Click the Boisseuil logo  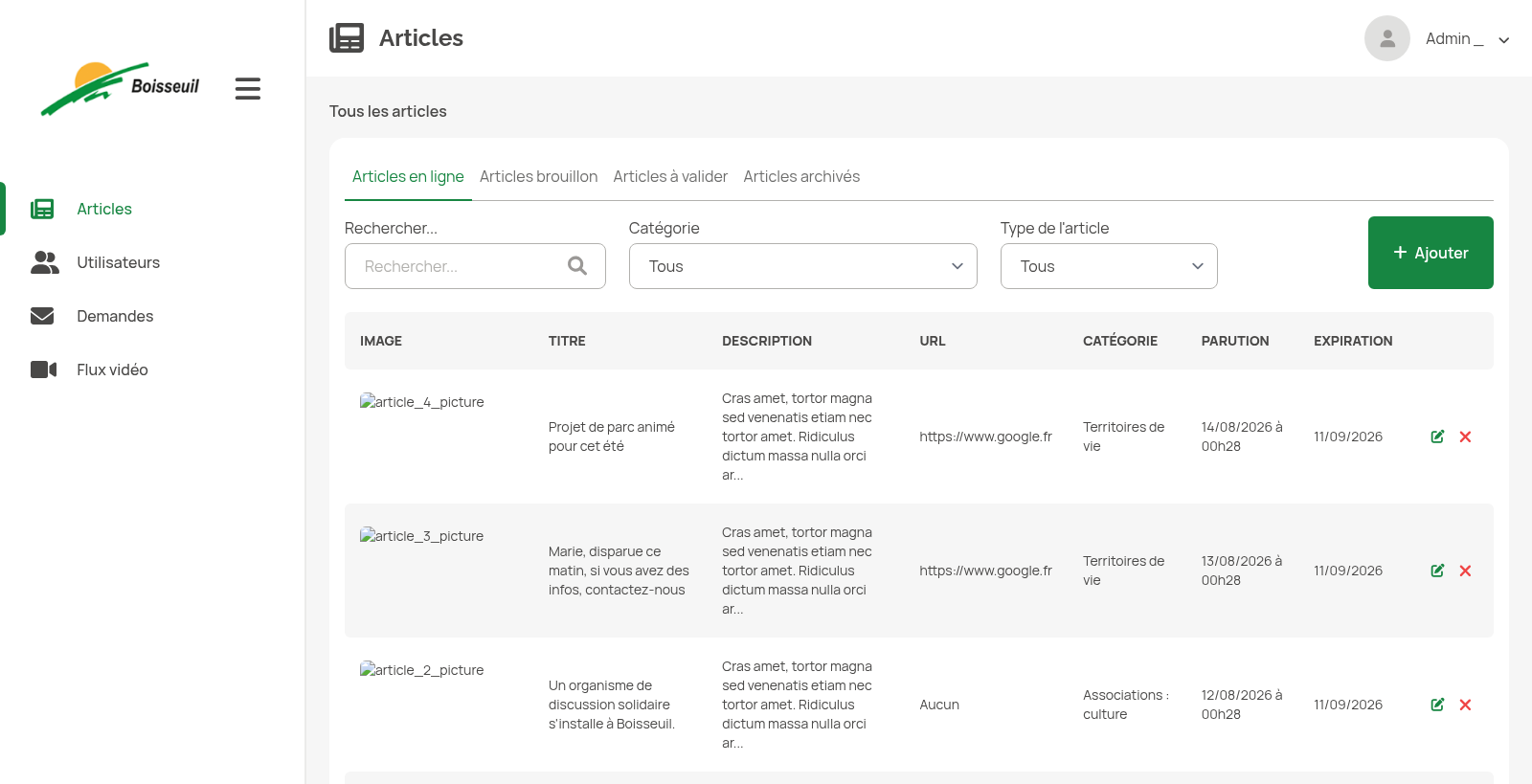click(x=120, y=88)
